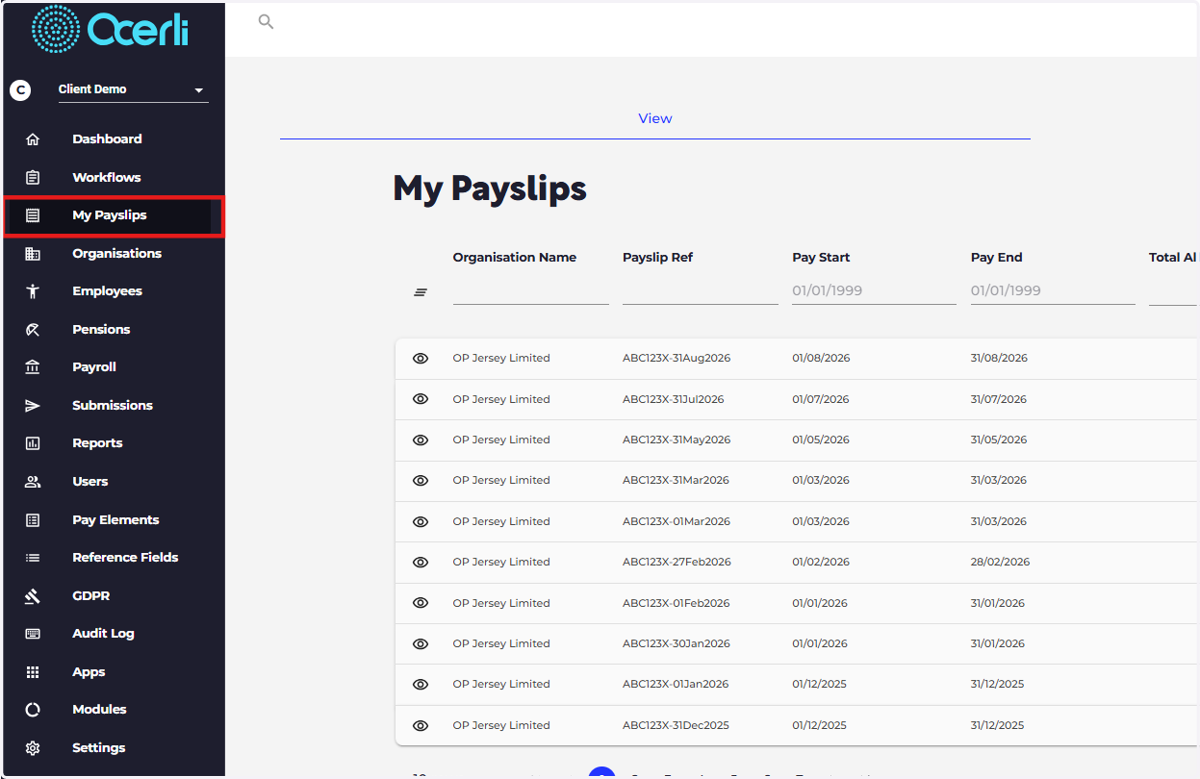
Task: View payslip ABC123X-31Dec2025 via eye icon
Action: coord(421,725)
